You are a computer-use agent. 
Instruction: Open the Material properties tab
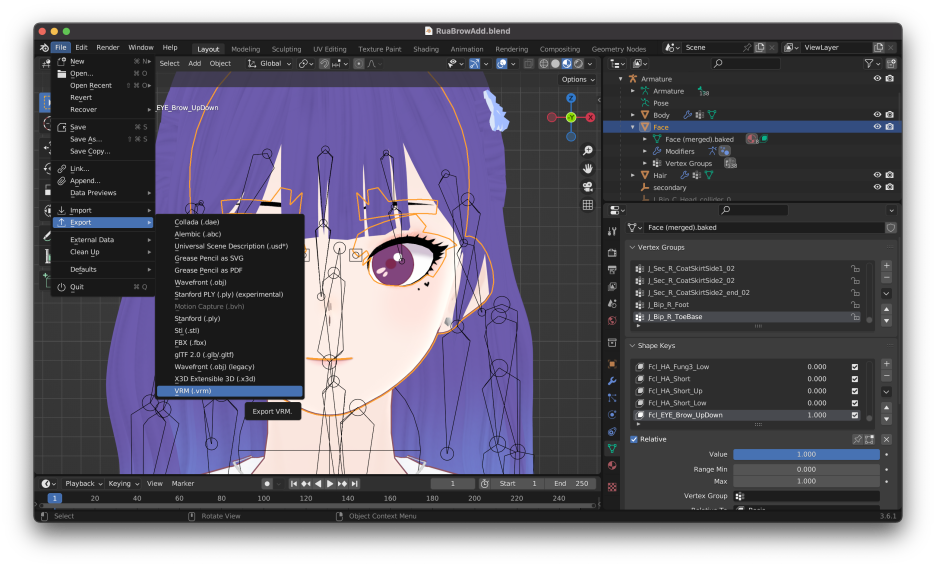coord(612,466)
